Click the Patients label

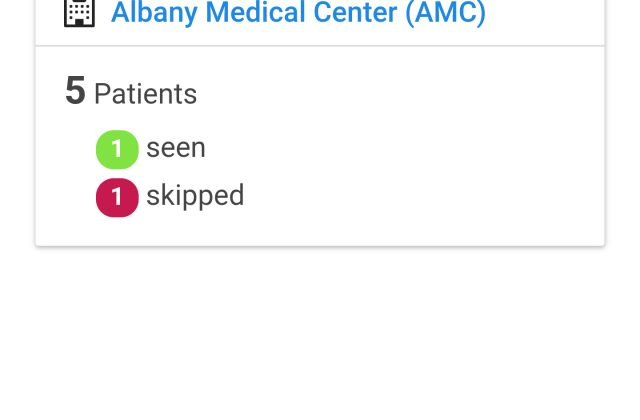146,94
